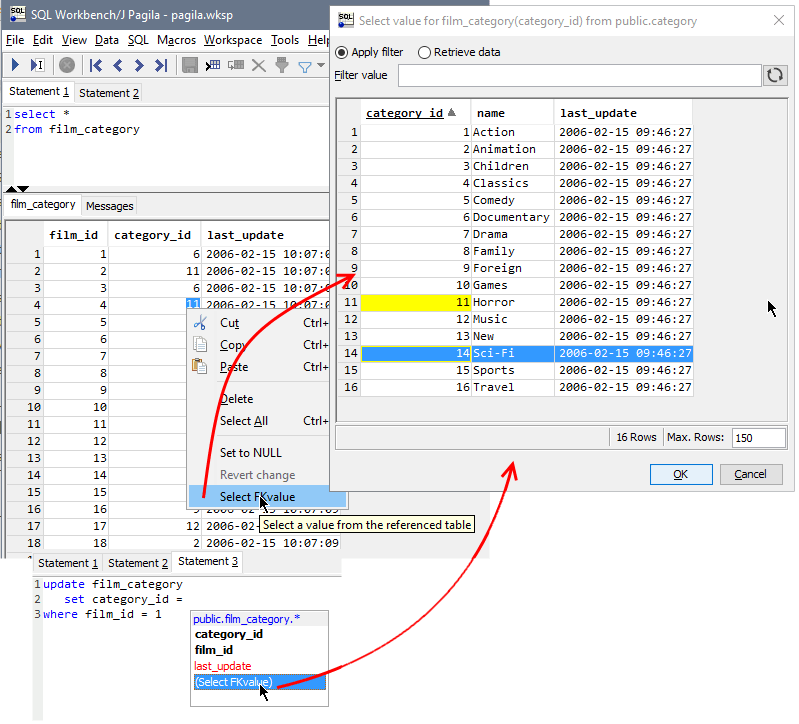Select the Action row in the category list
The width and height of the screenshot is (799, 724).
(526, 132)
